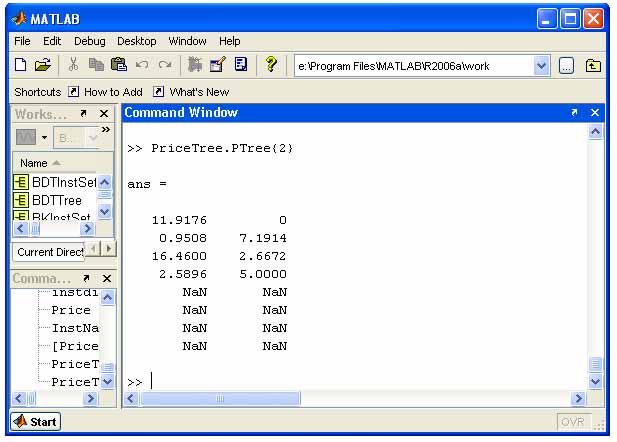Image resolution: width=617 pixels, height=442 pixels.
Task: Select InstNa entry in Command History
Action: point(75,328)
